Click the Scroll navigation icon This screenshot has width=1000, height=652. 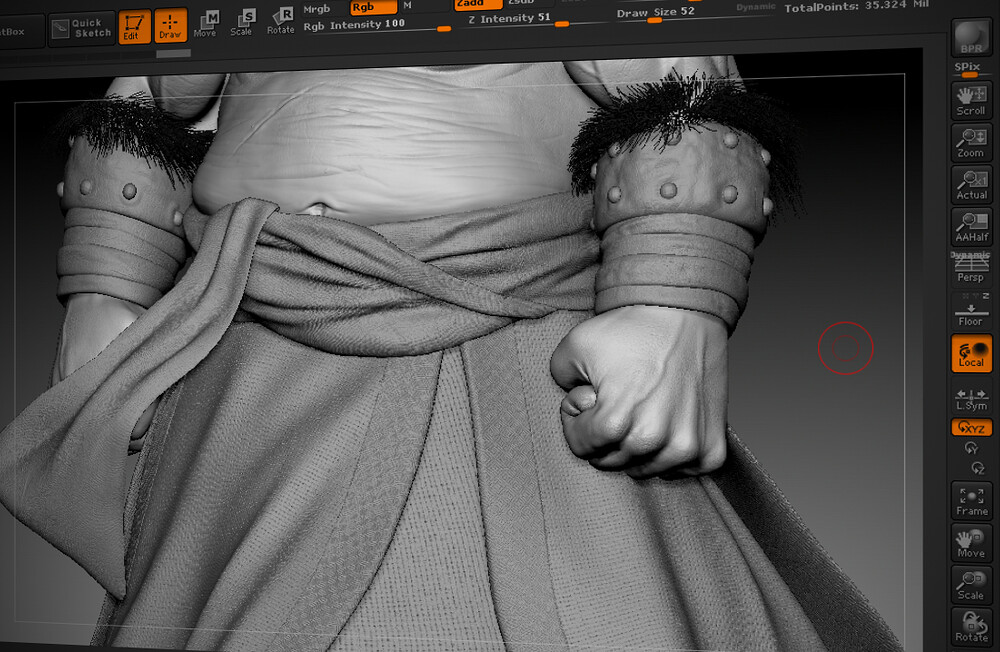coord(971,100)
